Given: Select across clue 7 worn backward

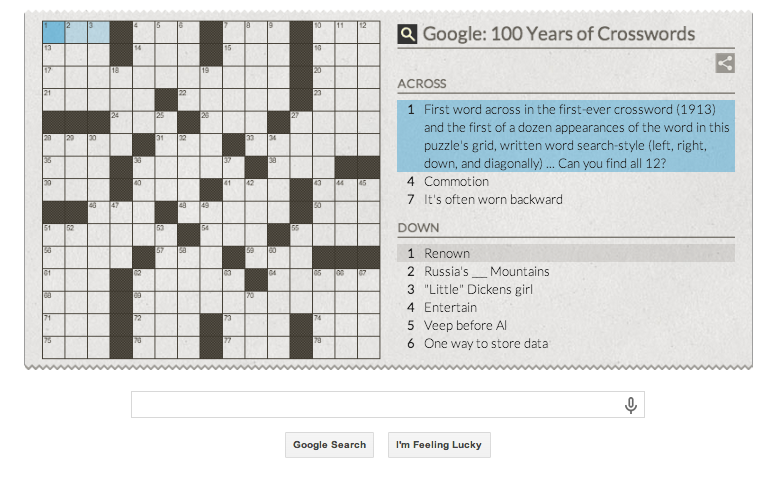Looking at the screenshot, I should [x=566, y=199].
